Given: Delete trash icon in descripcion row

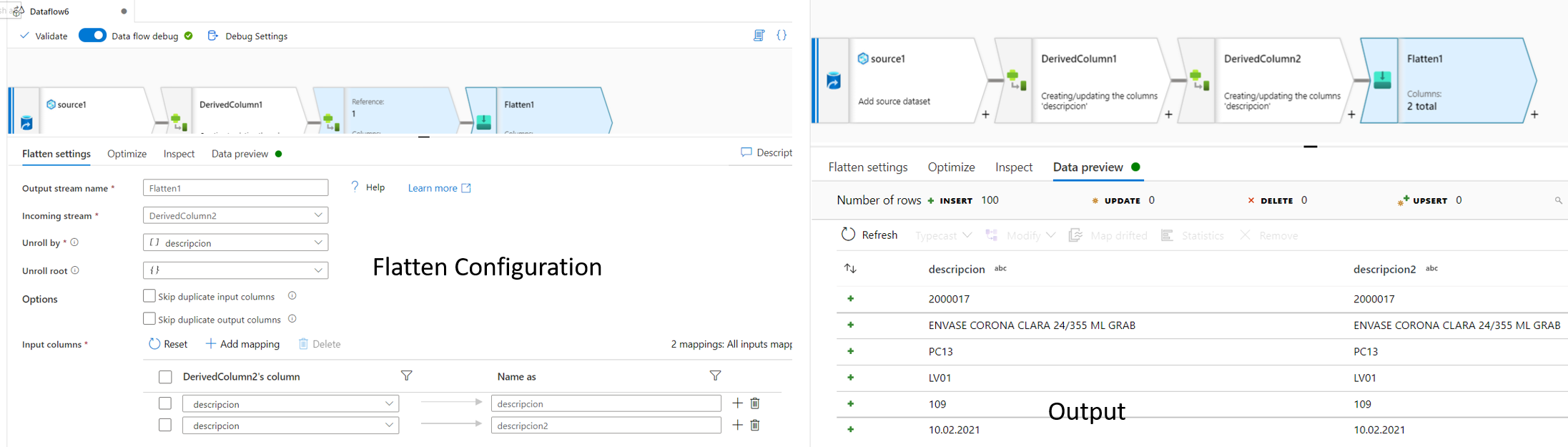Looking at the screenshot, I should (x=755, y=403).
